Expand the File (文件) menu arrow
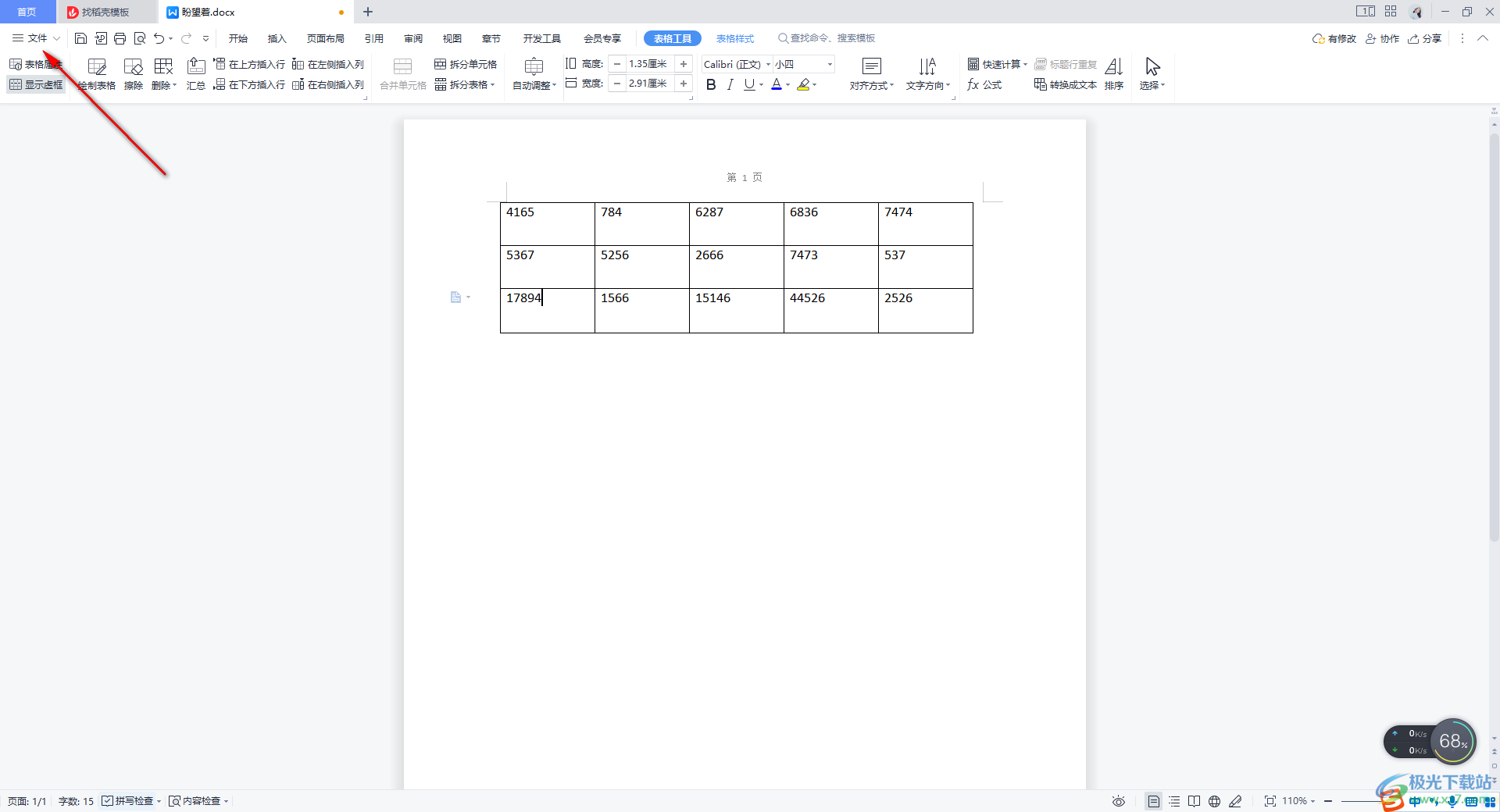 coord(56,38)
